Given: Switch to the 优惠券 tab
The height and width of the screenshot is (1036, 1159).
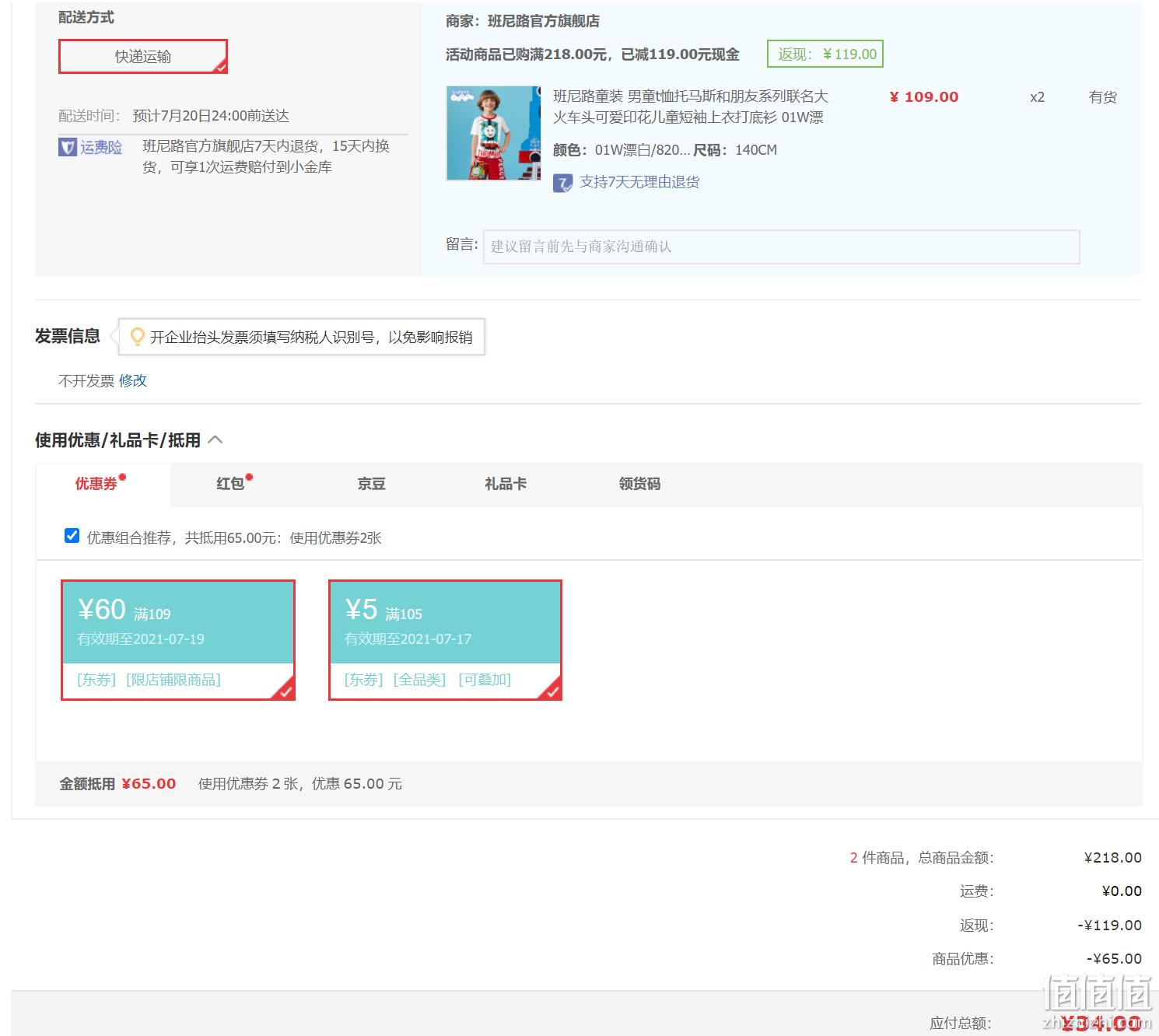Looking at the screenshot, I should point(102,484).
